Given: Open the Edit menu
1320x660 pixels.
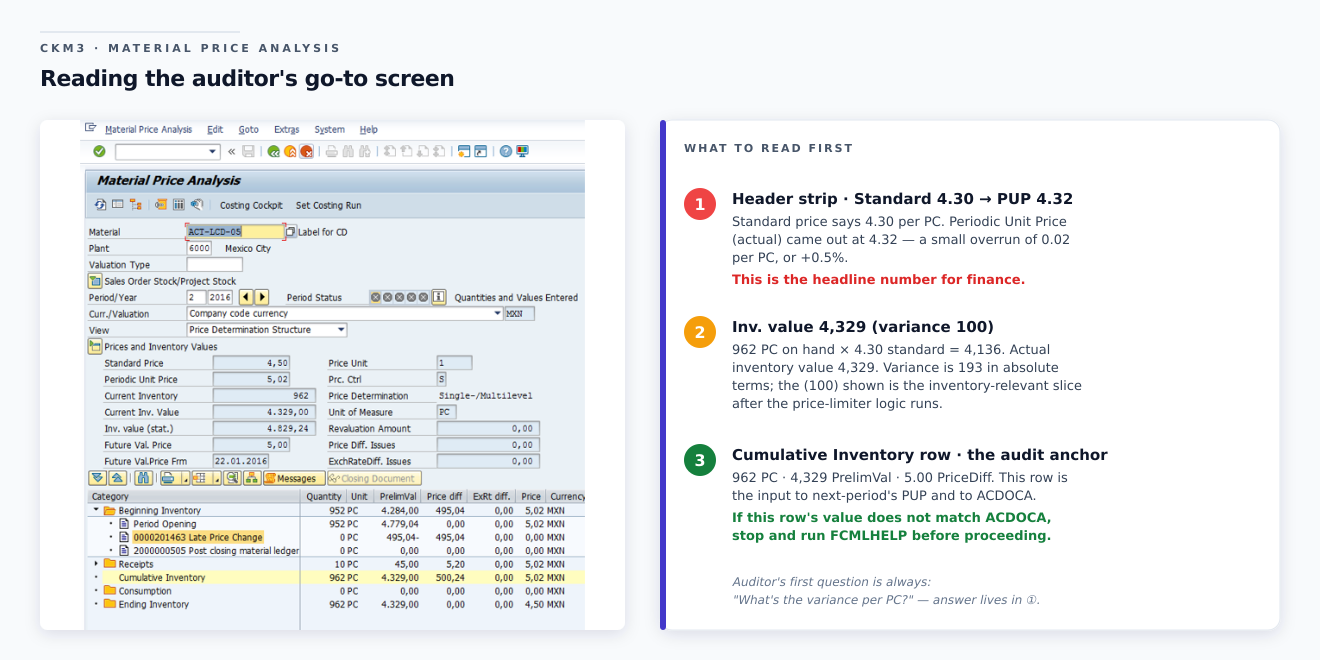Looking at the screenshot, I should pos(215,129).
